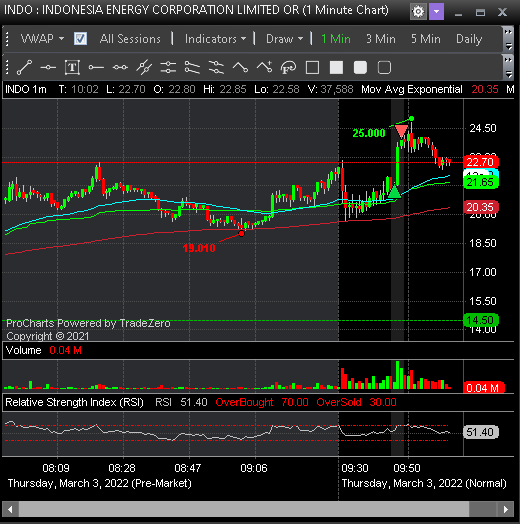Open the top toolbar options arrow

(x=508, y=46)
